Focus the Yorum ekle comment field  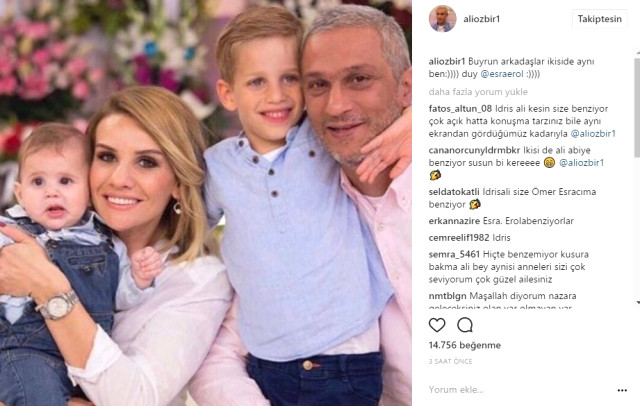click(x=520, y=390)
